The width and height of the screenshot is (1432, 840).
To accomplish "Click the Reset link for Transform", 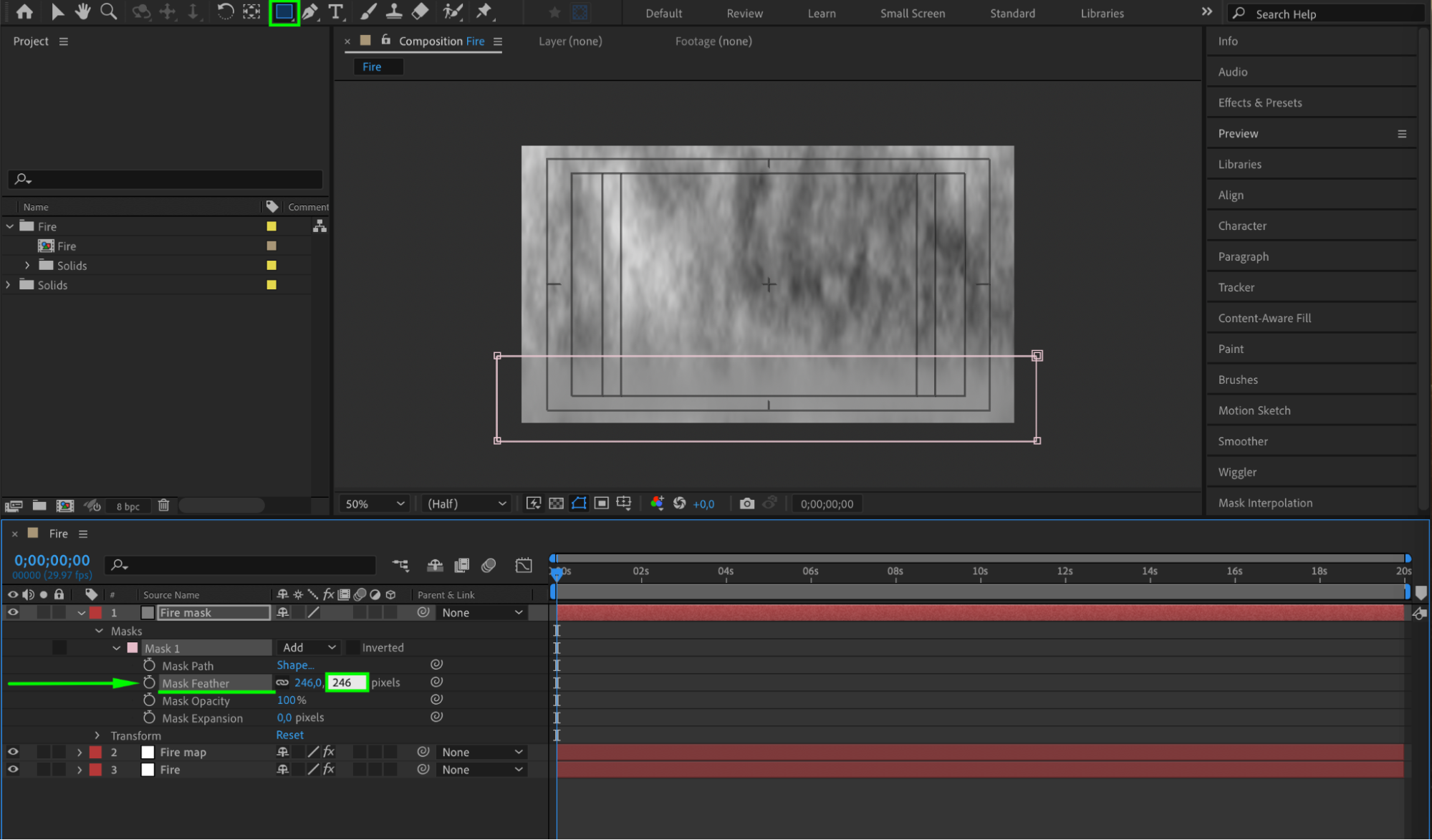I will click(x=289, y=735).
